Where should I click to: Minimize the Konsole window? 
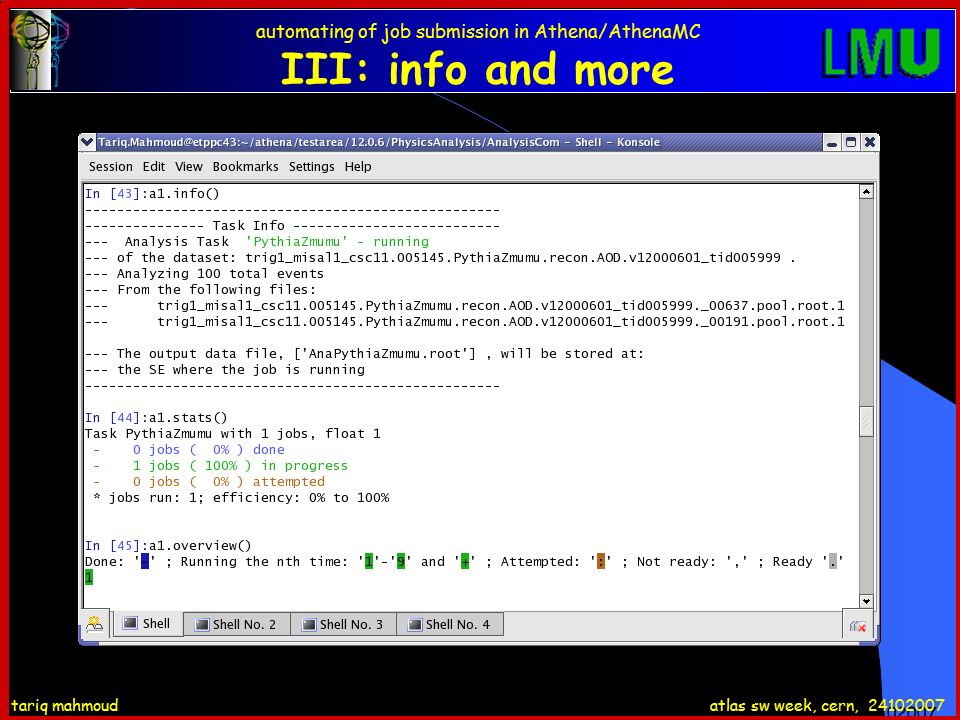[831, 142]
